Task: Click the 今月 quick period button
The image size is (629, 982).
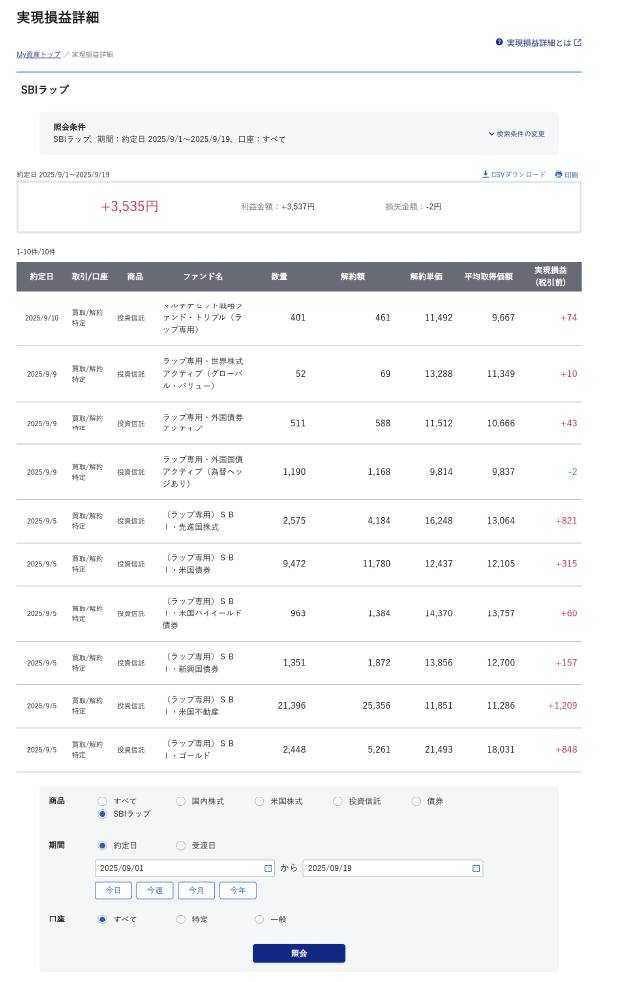Action: point(196,890)
